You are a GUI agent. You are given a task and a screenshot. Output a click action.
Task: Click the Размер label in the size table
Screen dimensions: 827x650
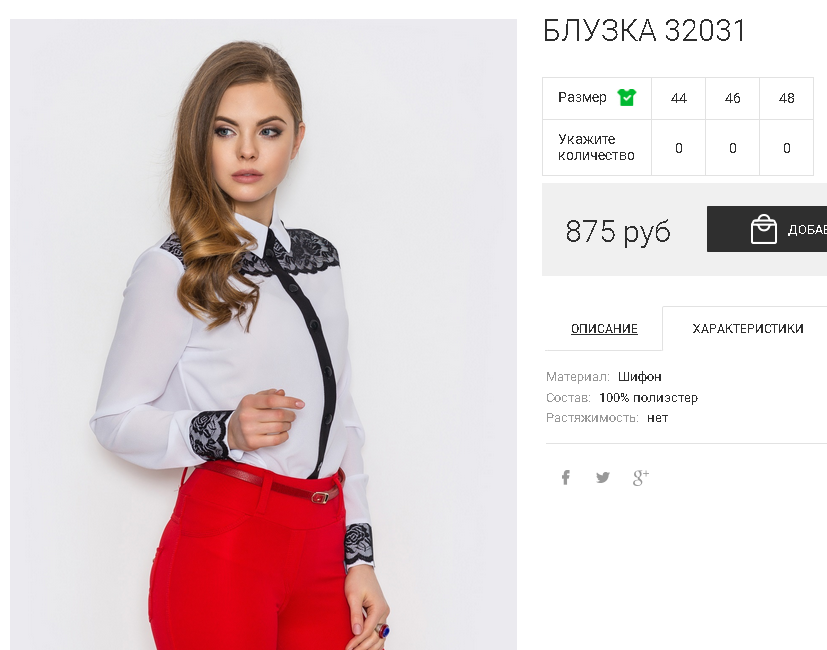(x=582, y=98)
